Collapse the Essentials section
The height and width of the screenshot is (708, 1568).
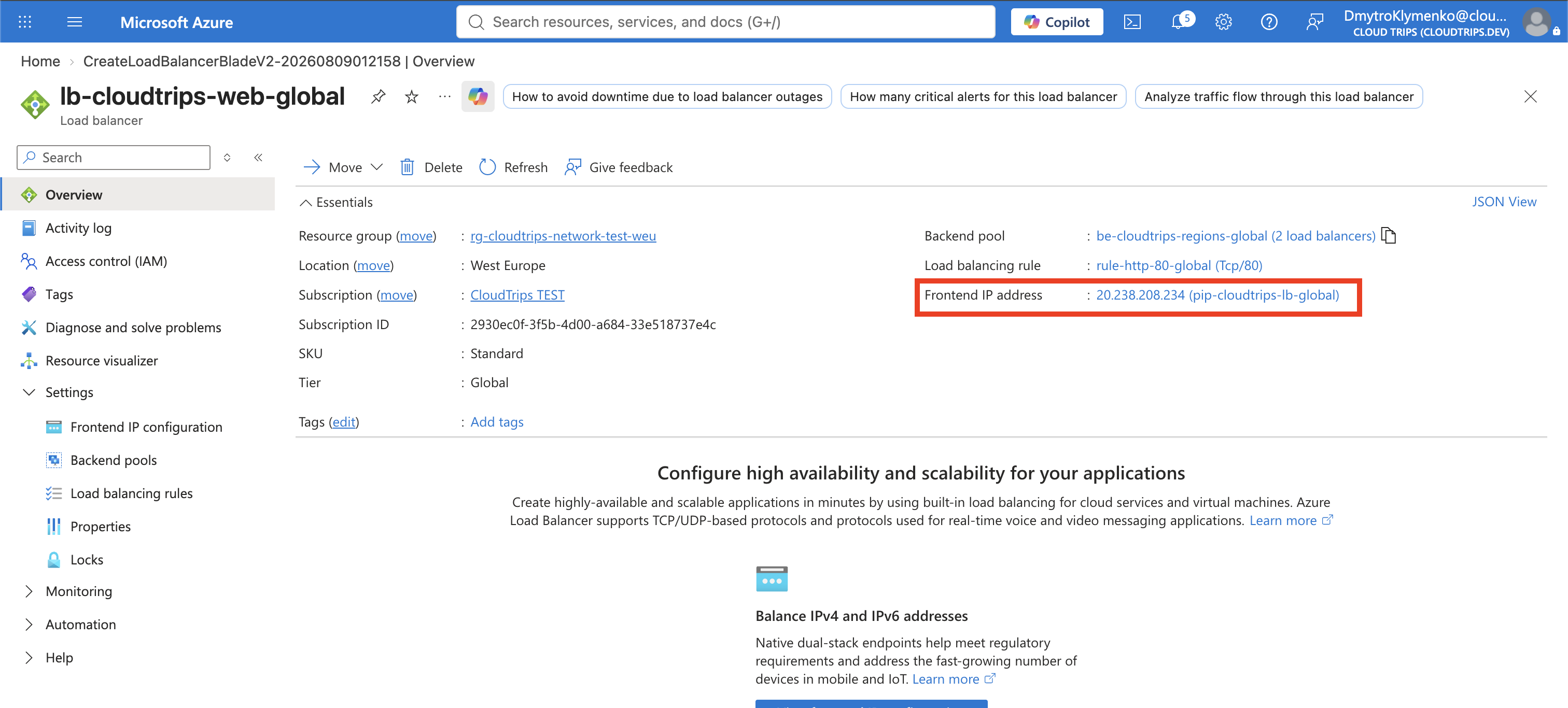(336, 202)
